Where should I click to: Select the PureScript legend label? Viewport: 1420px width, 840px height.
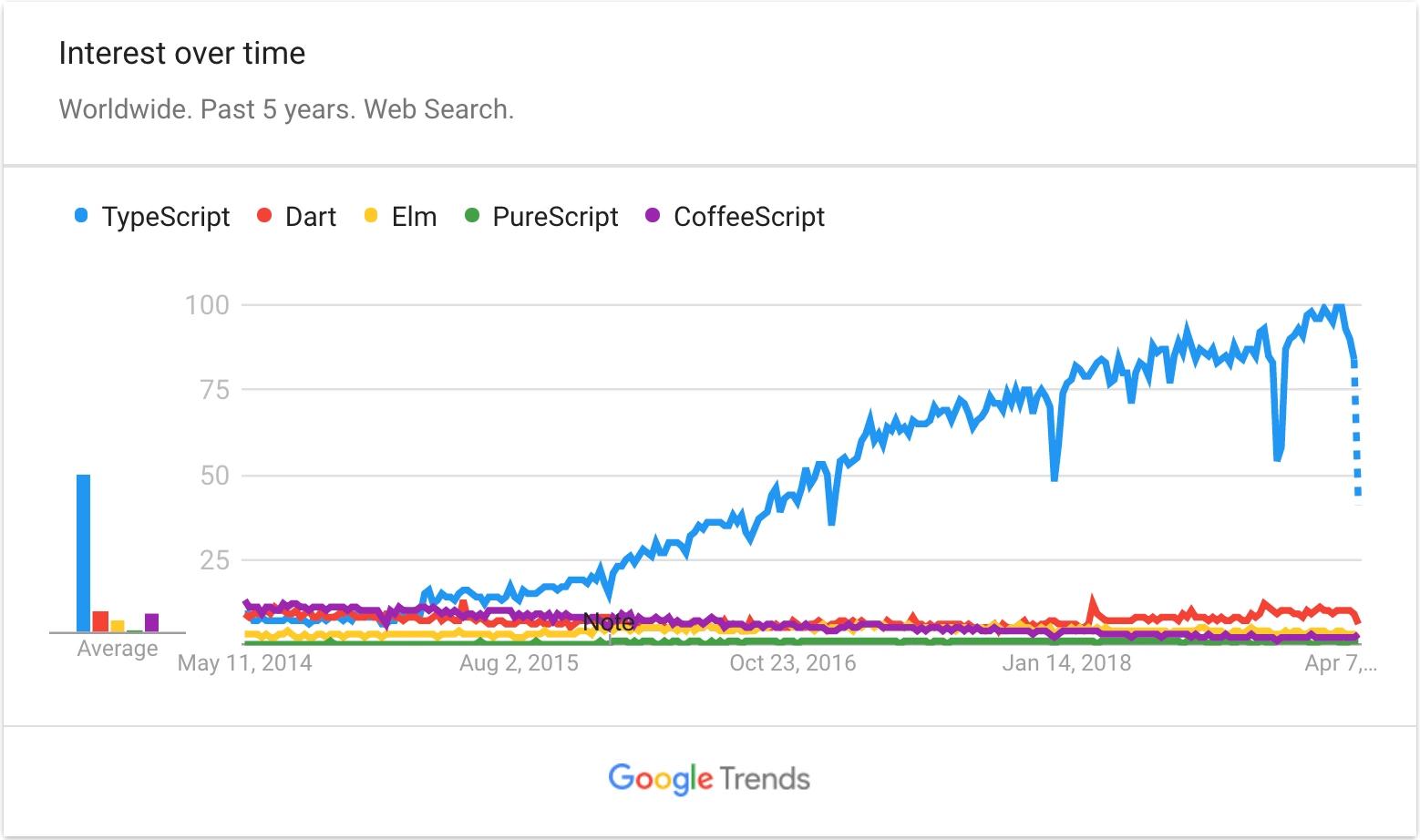point(555,217)
